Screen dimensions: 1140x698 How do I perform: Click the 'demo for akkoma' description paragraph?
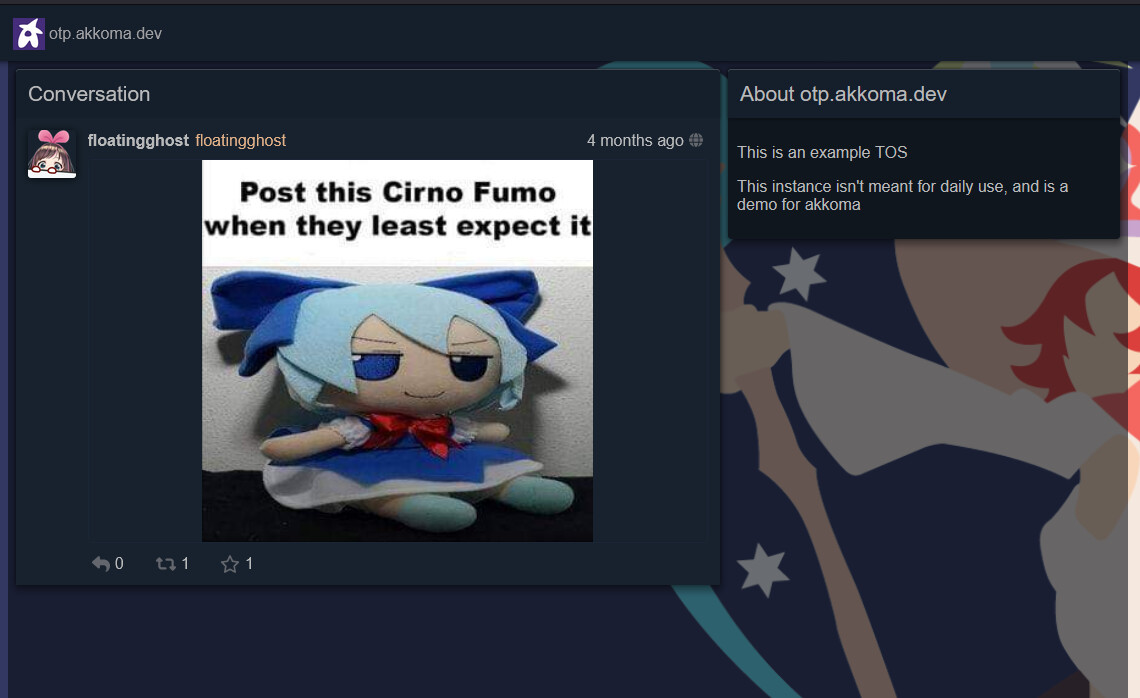902,196
